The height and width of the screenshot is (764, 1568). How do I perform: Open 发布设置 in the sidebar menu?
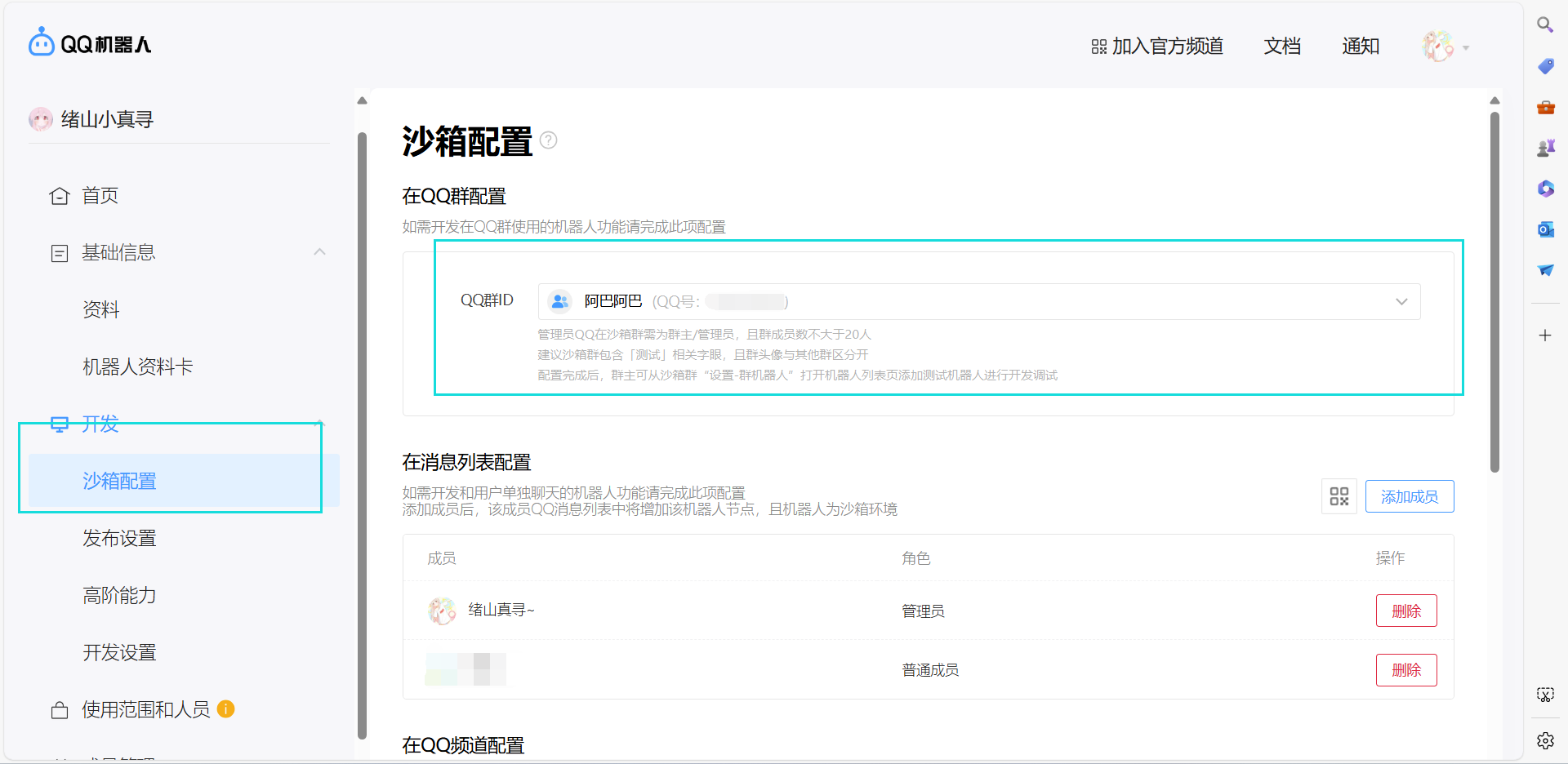tap(119, 538)
